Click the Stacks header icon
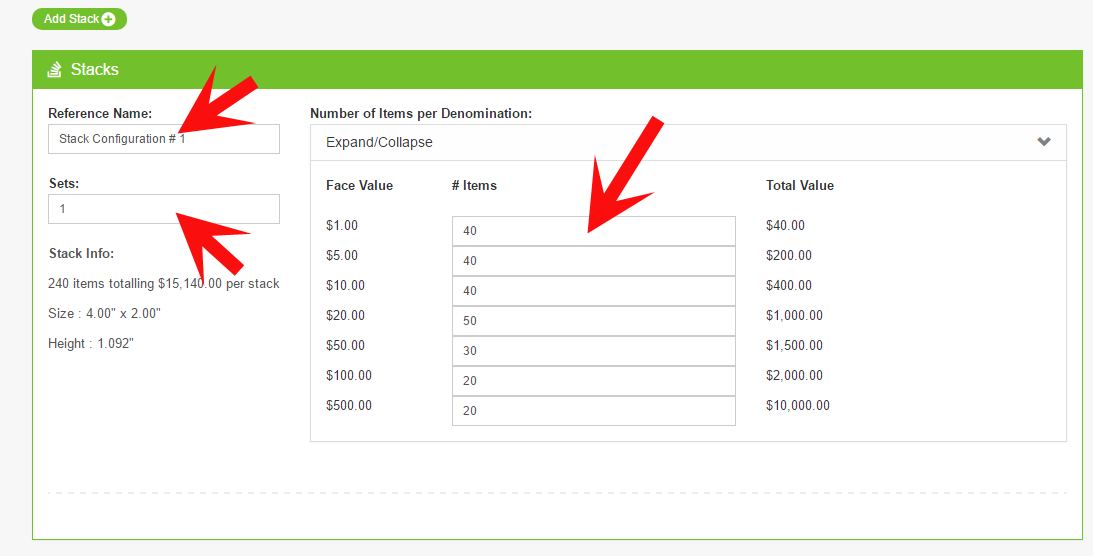Image resolution: width=1093 pixels, height=556 pixels. coord(54,70)
